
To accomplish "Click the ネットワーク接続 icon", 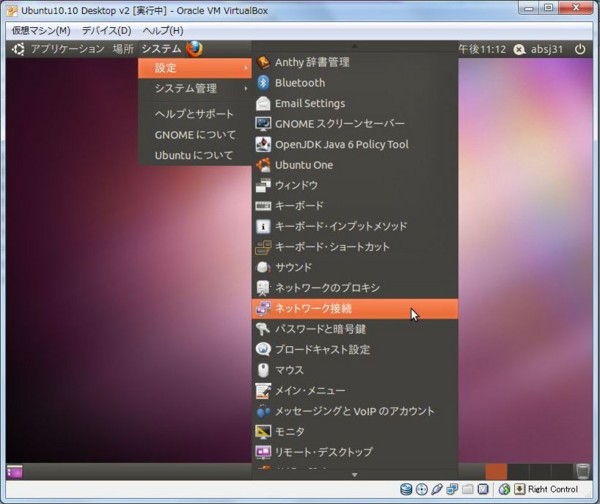I will coord(263,308).
